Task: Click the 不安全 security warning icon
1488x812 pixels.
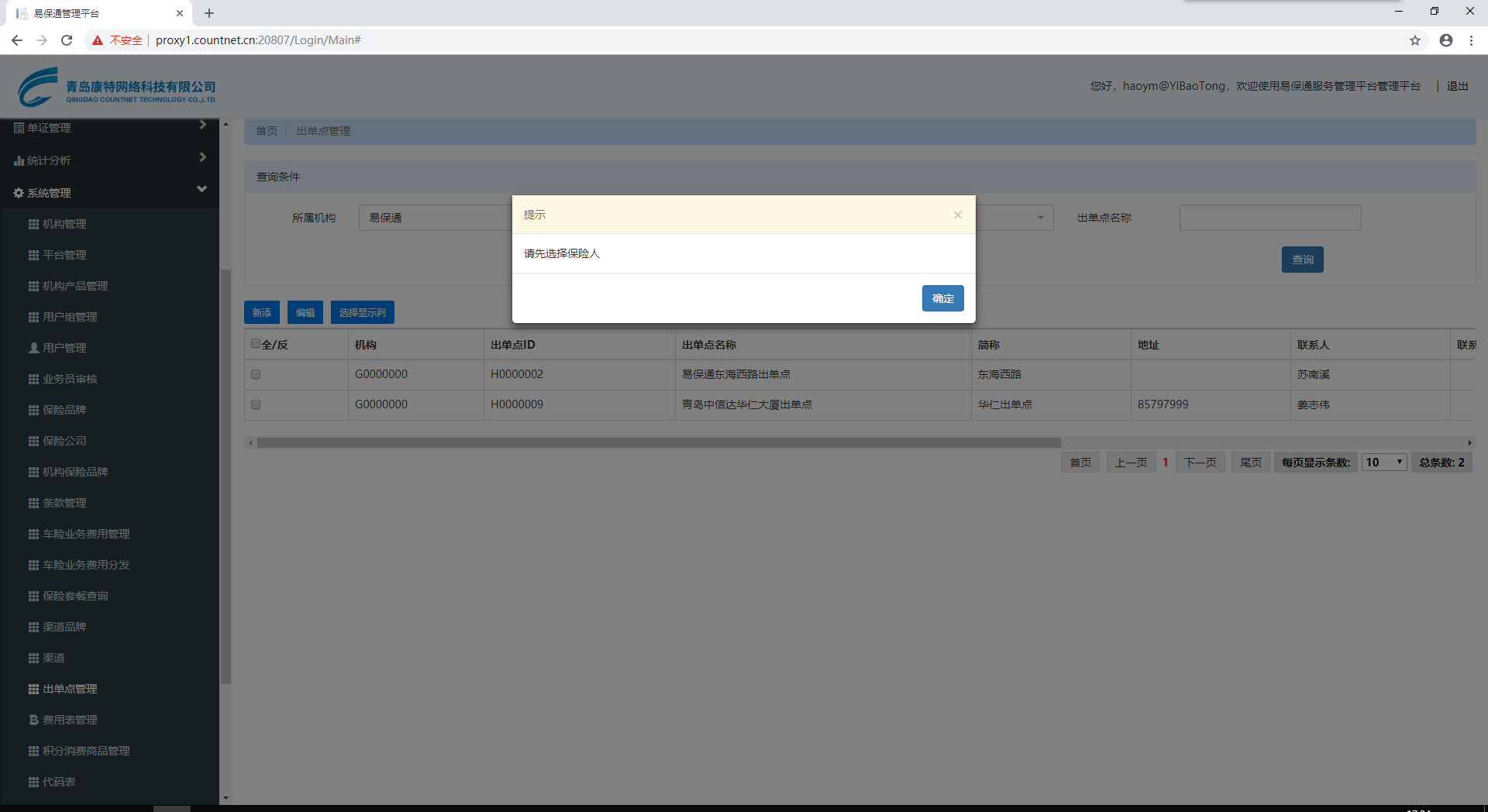Action: coord(98,40)
